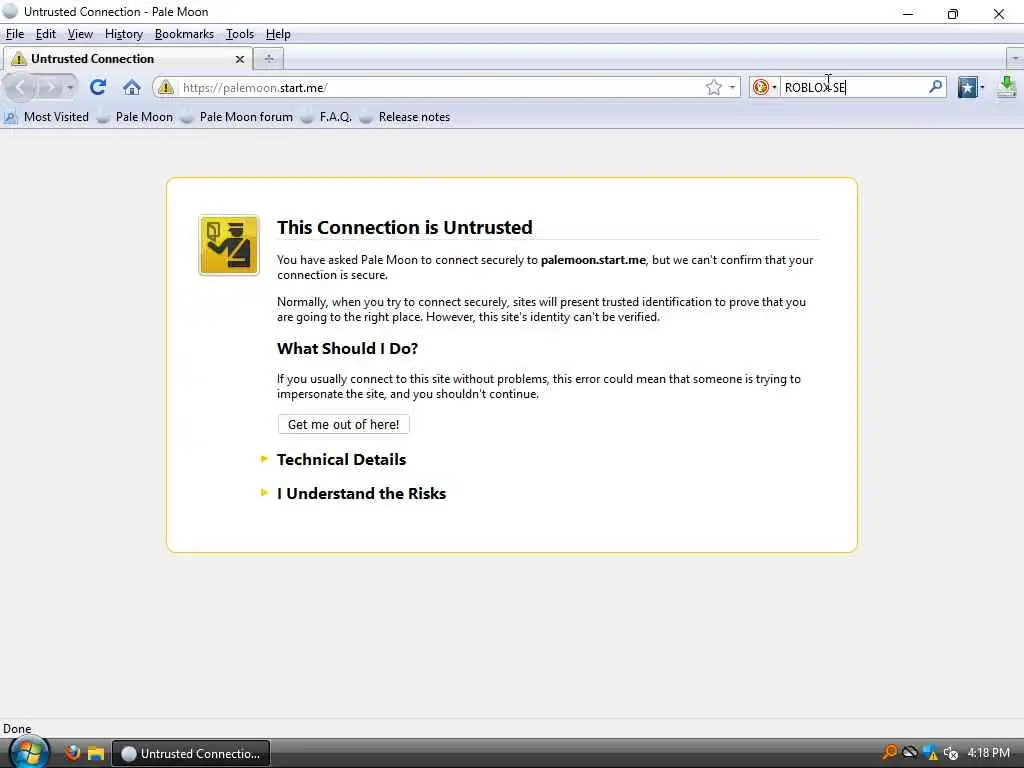Open the search engine selector dropdown
Screen dimensions: 1024x768
click(x=764, y=87)
